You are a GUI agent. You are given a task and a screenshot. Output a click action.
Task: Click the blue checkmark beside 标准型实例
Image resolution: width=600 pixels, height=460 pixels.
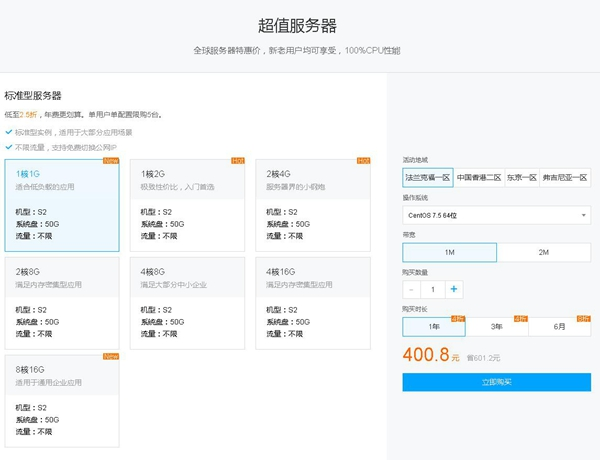[x=9, y=132]
